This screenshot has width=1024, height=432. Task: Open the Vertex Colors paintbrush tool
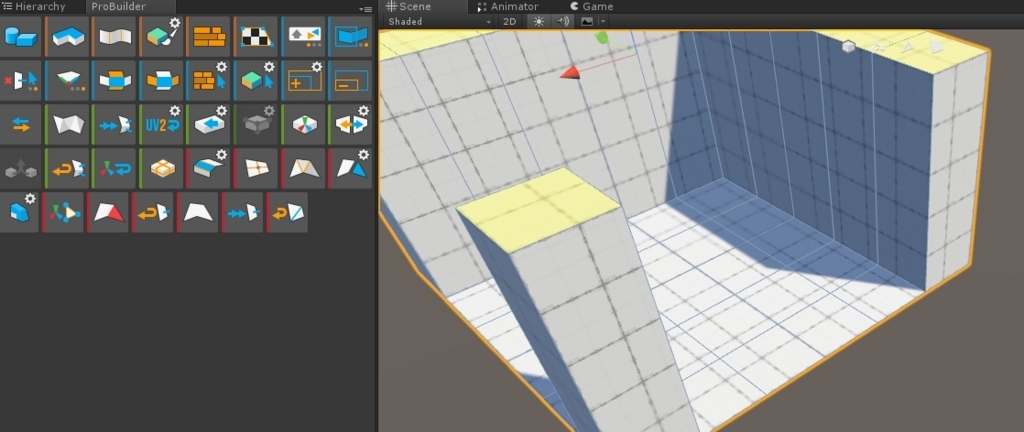tap(163, 37)
